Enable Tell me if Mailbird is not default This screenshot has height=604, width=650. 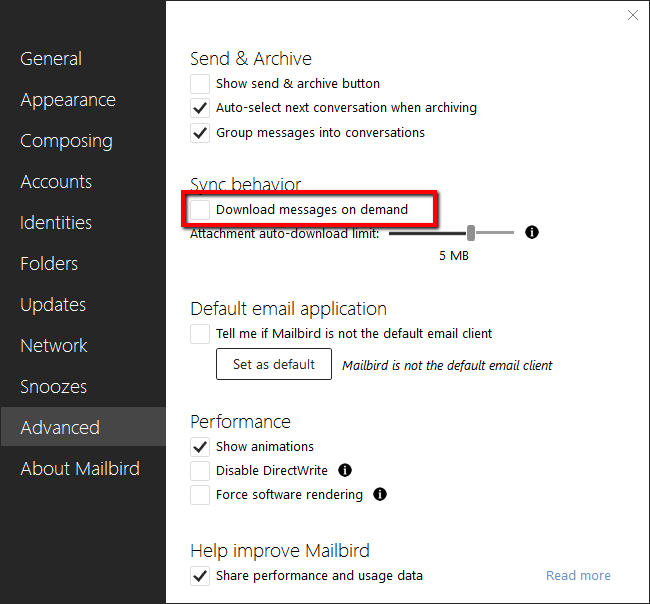[x=200, y=334]
